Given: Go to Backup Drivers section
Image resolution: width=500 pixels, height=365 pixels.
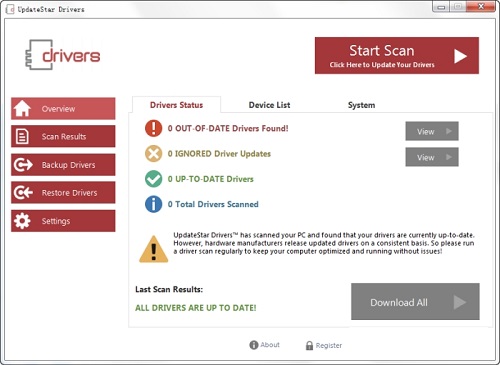Looking at the screenshot, I should (63, 165).
